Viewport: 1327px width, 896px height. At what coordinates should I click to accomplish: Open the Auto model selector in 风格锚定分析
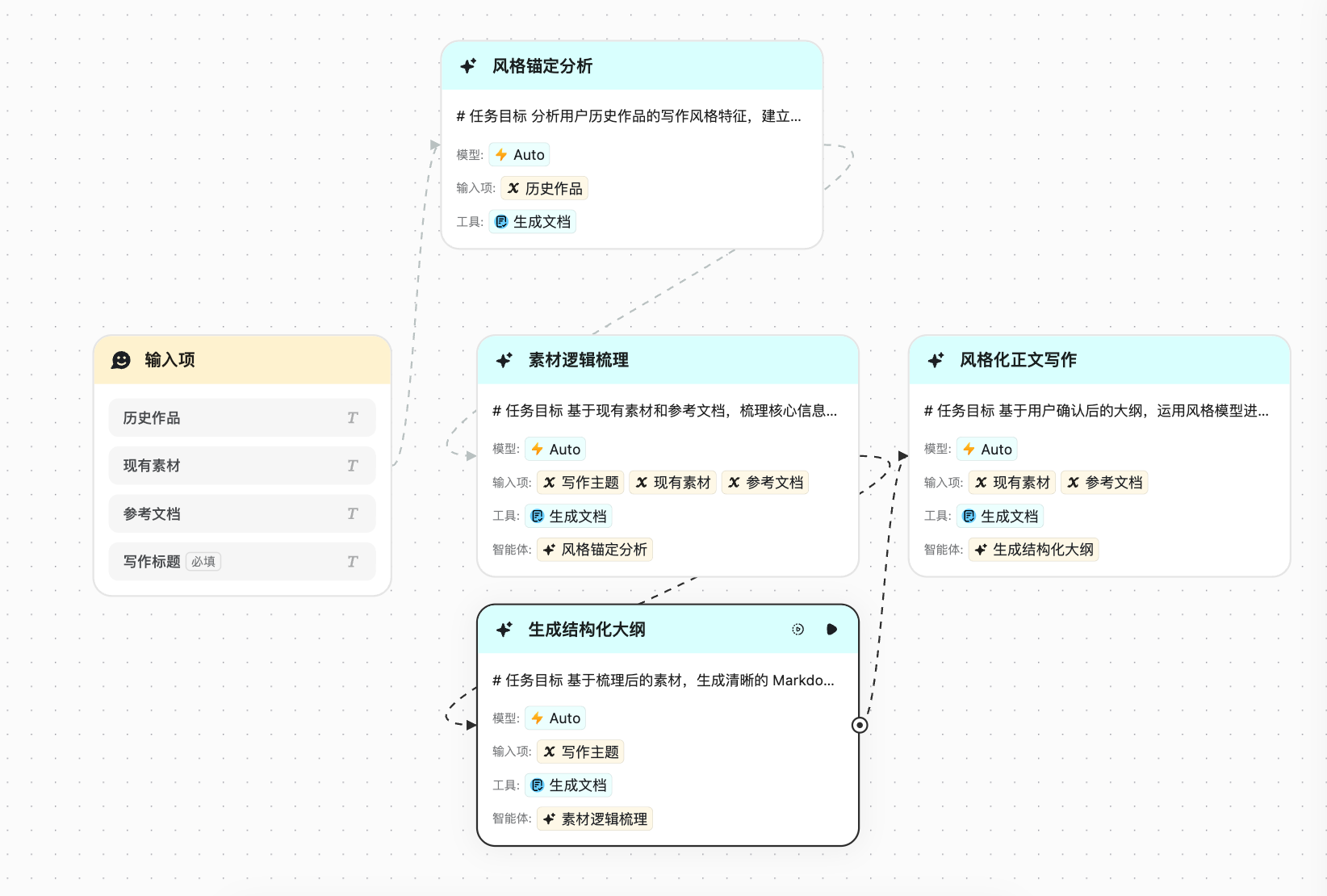tap(520, 155)
